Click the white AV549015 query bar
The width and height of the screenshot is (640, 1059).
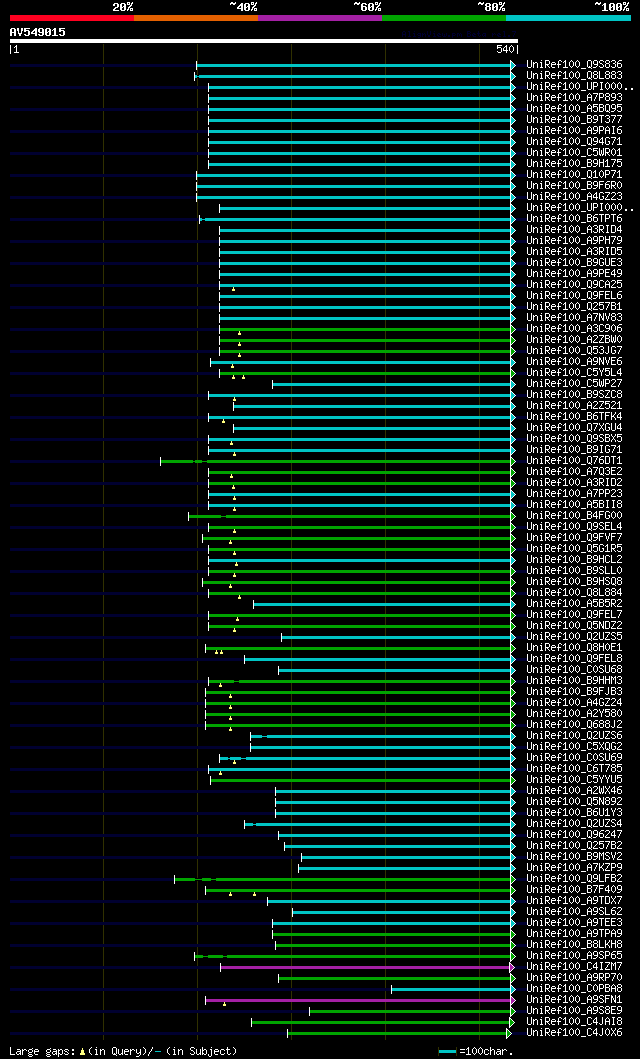(263, 41)
